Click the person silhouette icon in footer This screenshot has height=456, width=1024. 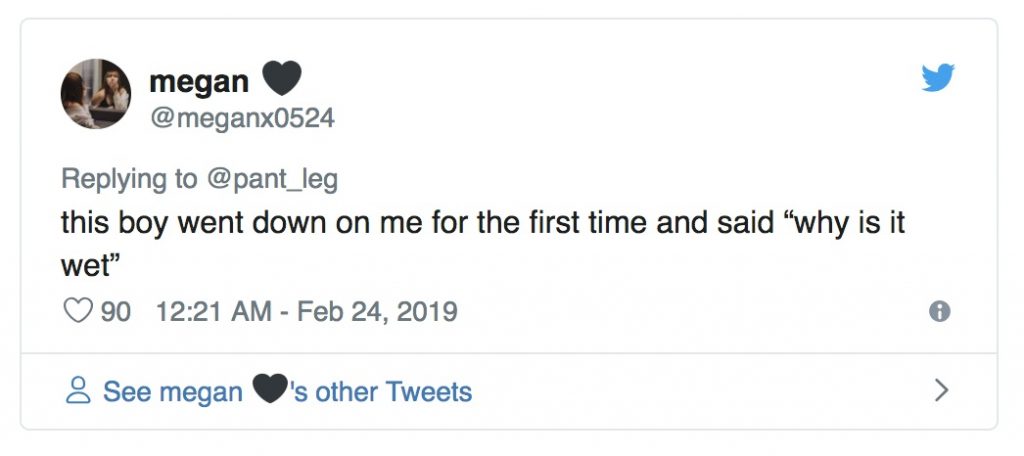pos(77,391)
